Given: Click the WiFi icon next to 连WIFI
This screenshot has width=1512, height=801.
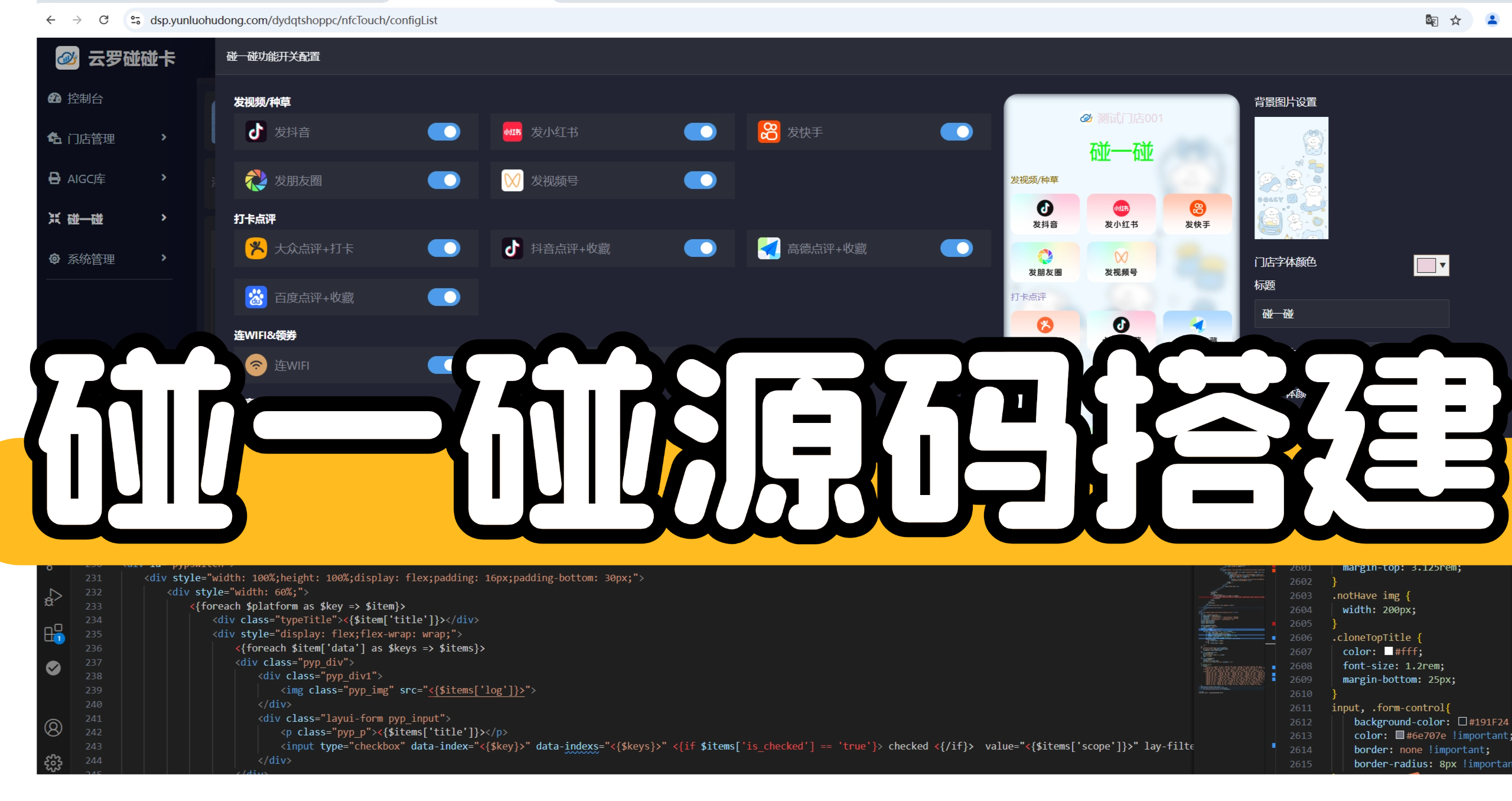Looking at the screenshot, I should pyautogui.click(x=256, y=365).
